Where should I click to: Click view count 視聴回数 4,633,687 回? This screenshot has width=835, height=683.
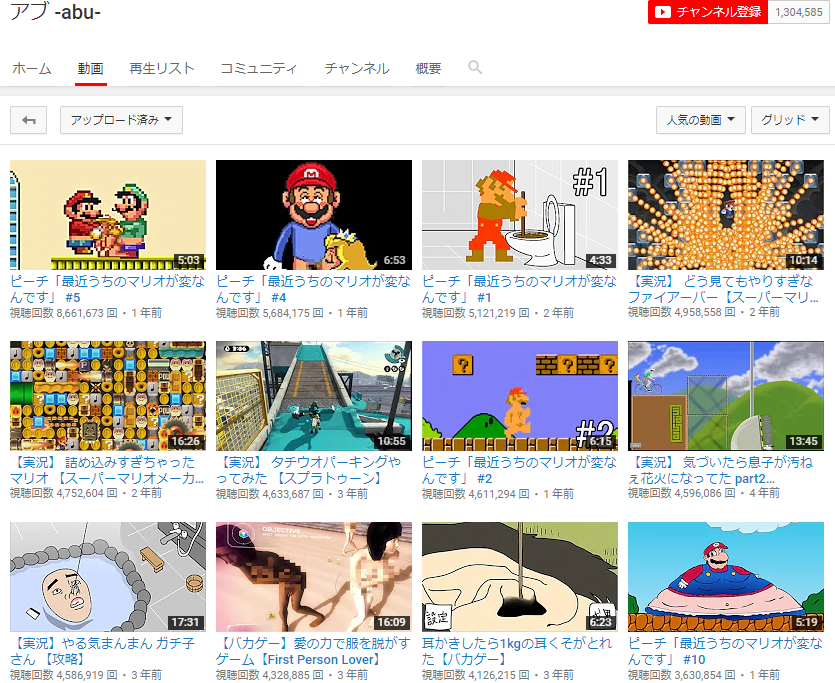(x=269, y=494)
